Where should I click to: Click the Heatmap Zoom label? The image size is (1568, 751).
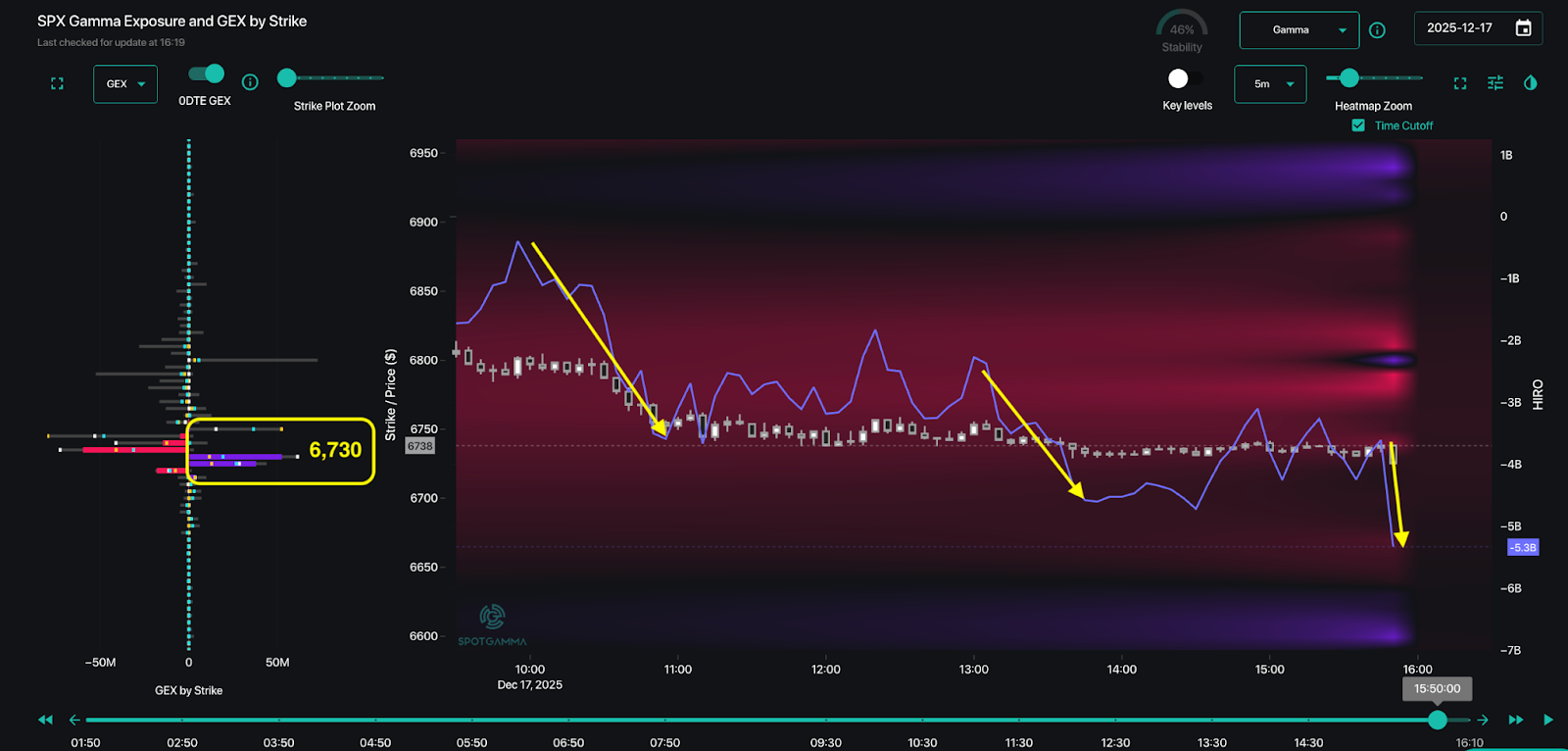pos(1373,106)
